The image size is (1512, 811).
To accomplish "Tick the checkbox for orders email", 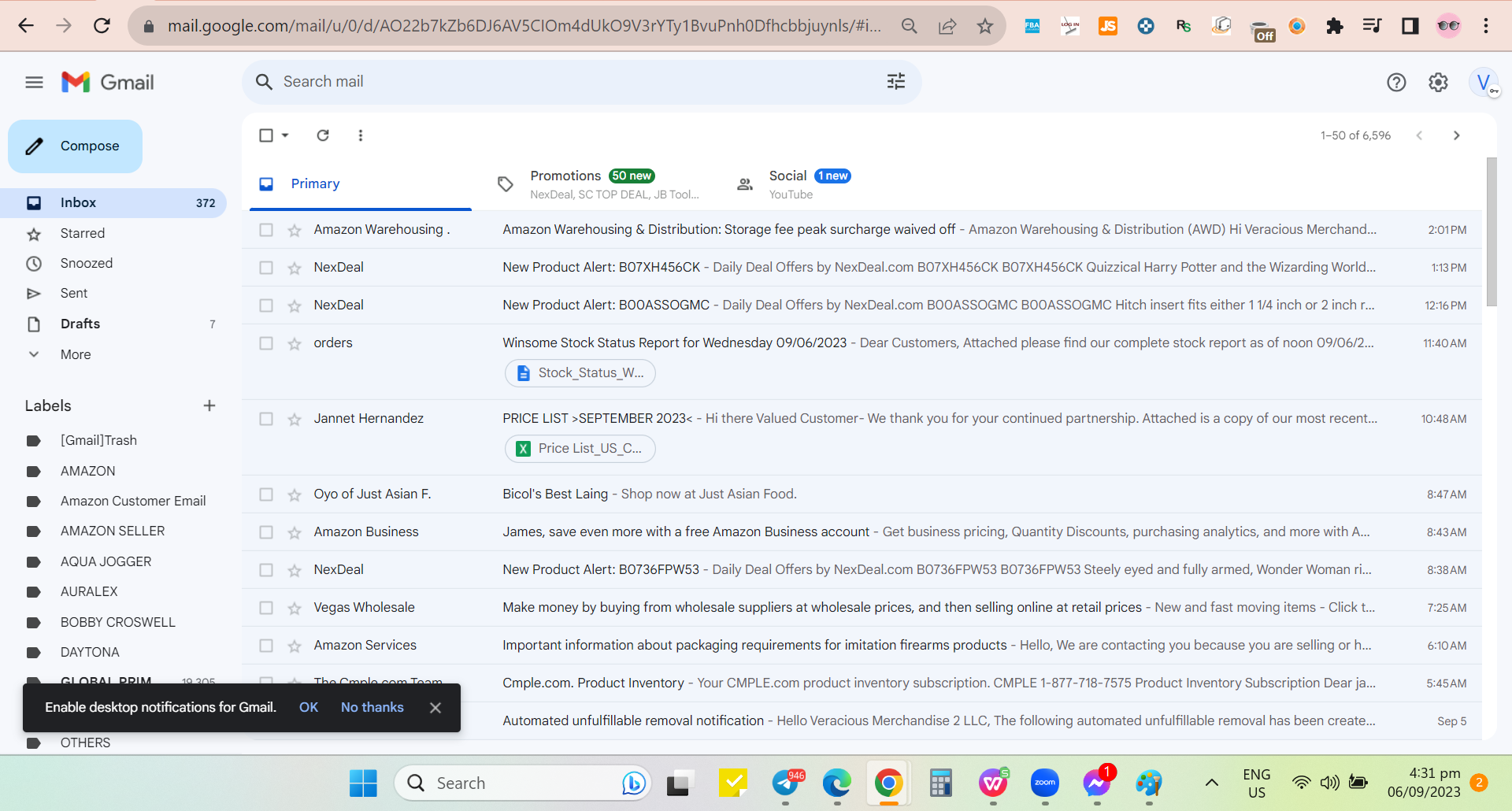I will coord(266,343).
